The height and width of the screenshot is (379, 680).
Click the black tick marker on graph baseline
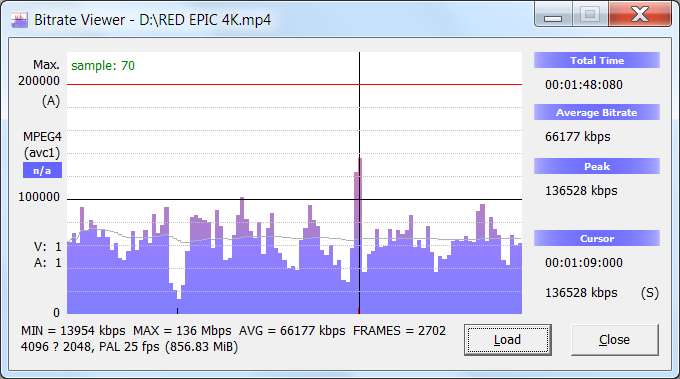point(177,310)
